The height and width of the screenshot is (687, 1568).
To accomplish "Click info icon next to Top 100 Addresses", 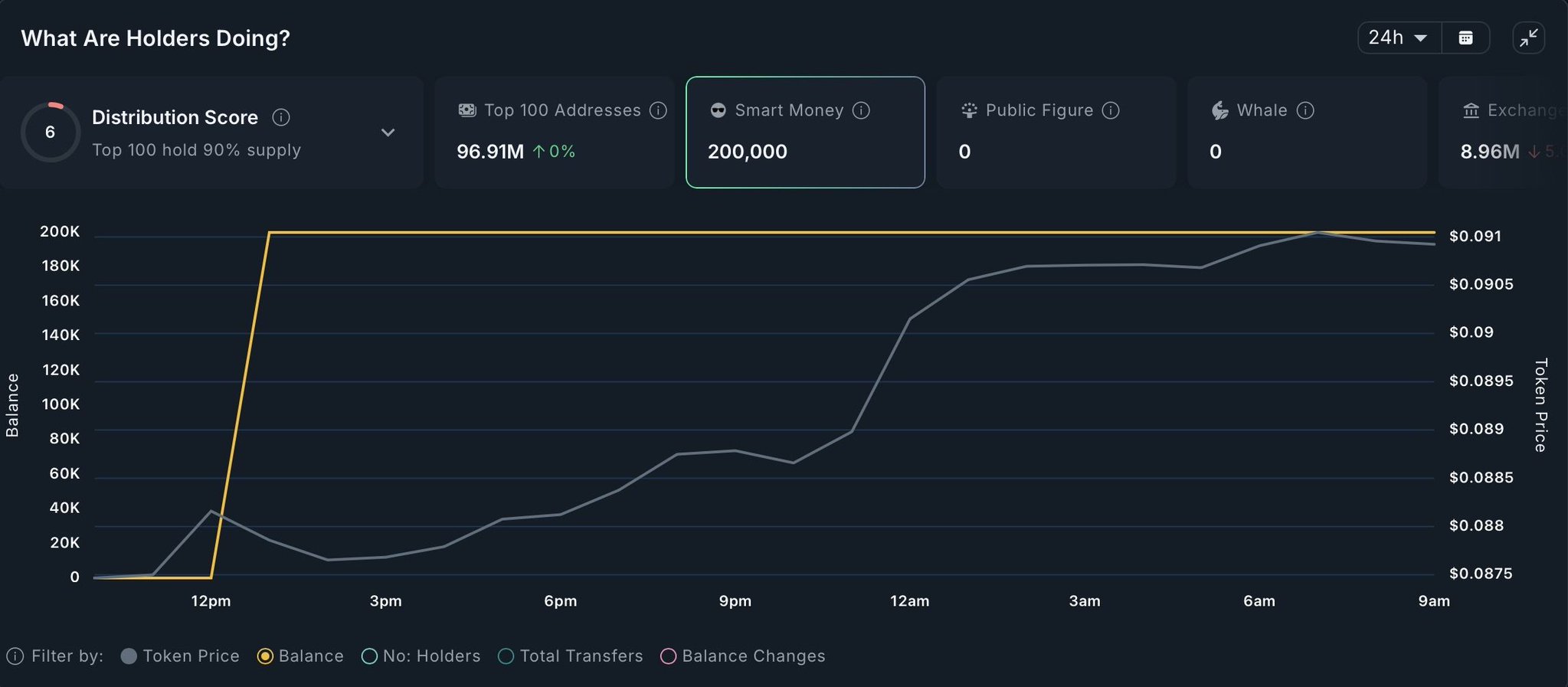I will click(658, 110).
